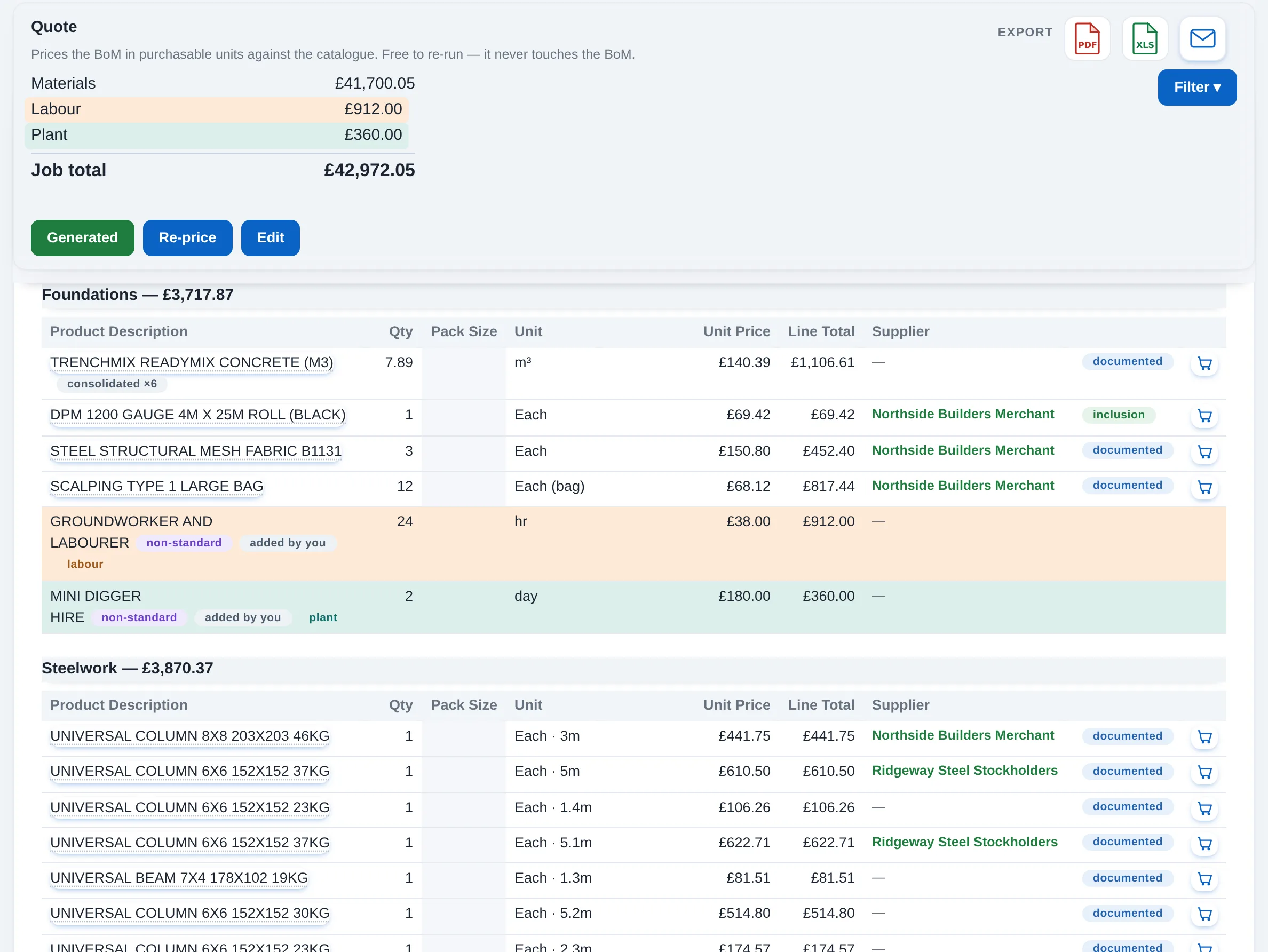
Task: Click cart icon for Universal Beam 7X4 19KG
Action: [x=1204, y=879]
